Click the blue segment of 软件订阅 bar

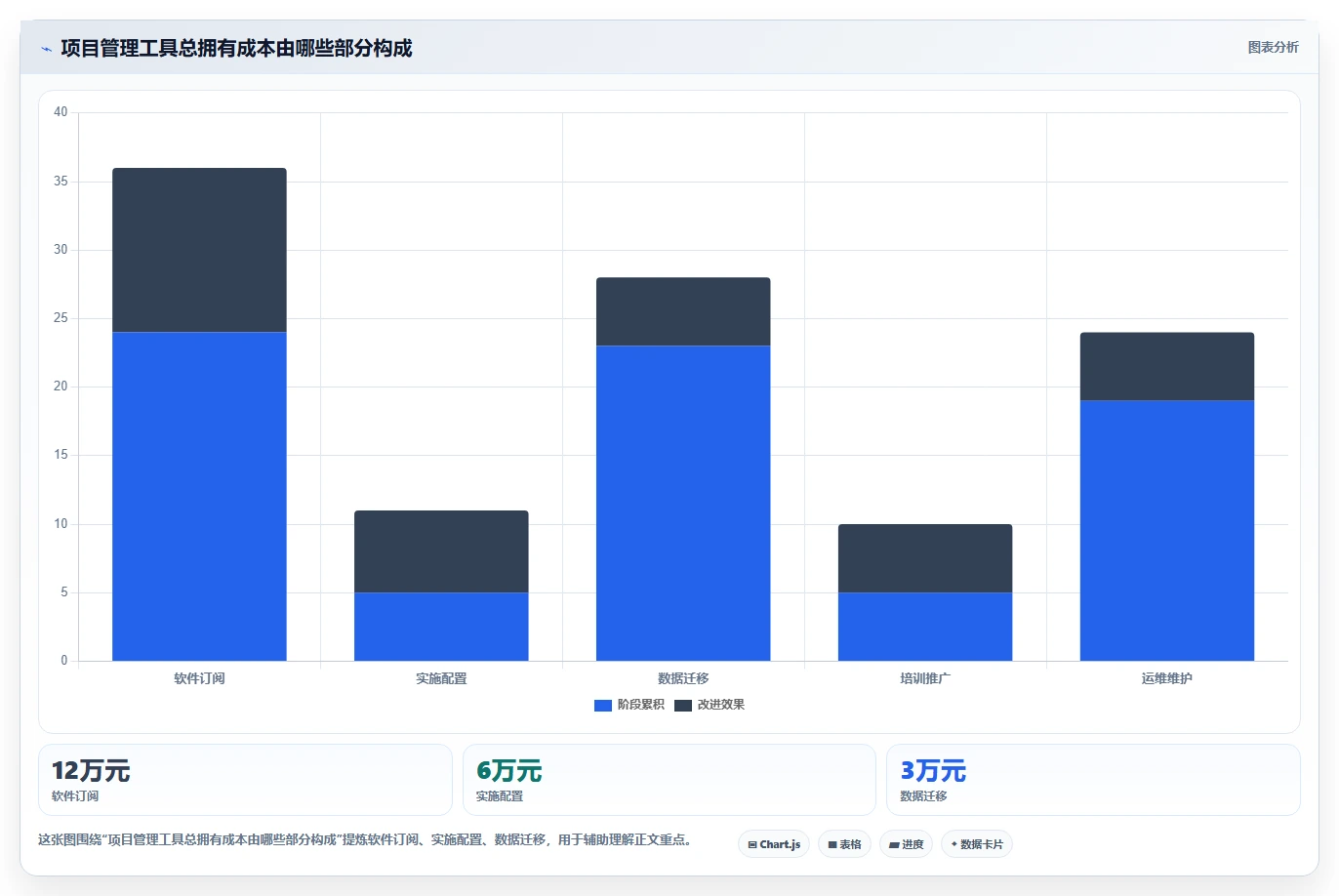click(199, 496)
